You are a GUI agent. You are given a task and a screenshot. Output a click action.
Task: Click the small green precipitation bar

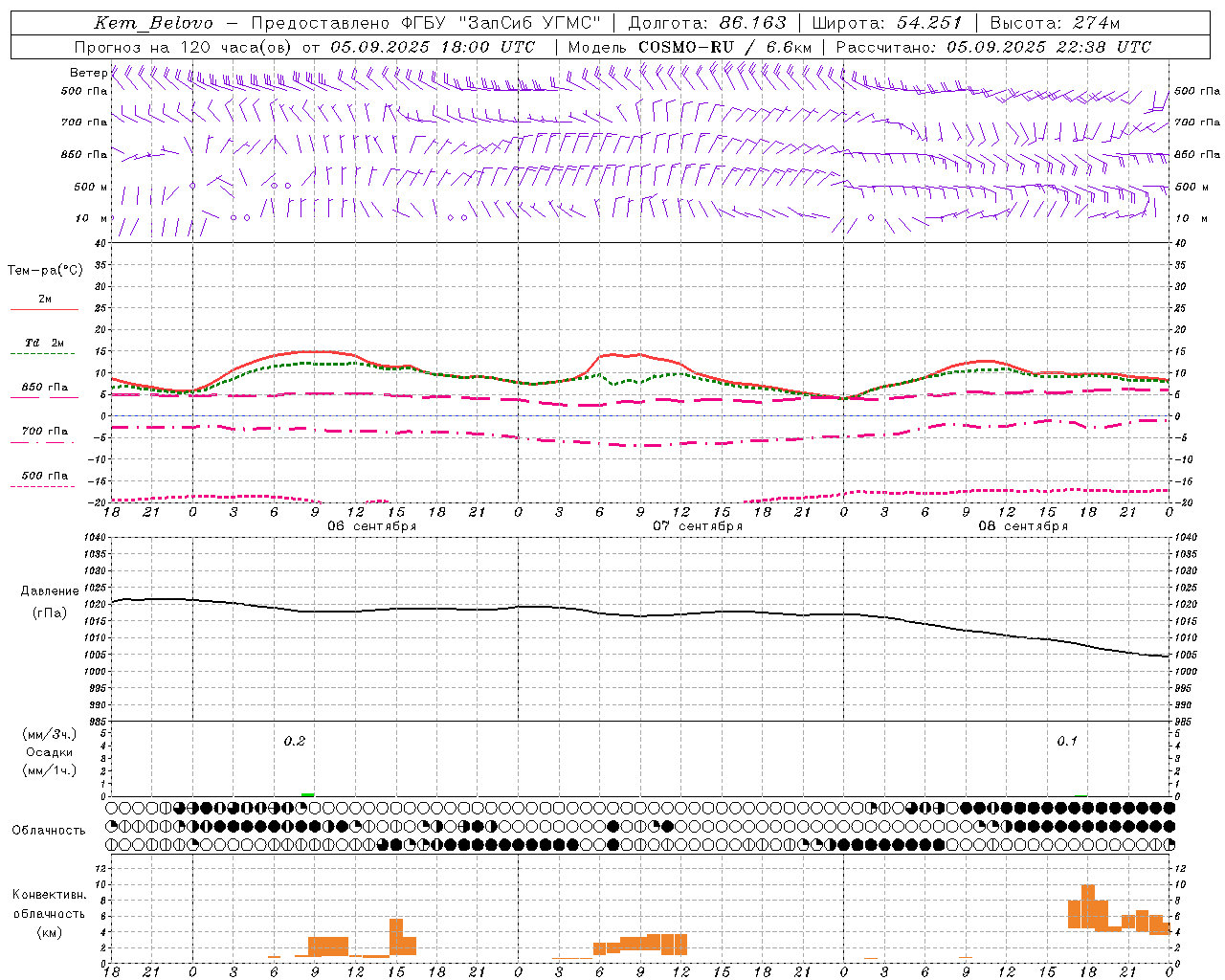[x=307, y=794]
